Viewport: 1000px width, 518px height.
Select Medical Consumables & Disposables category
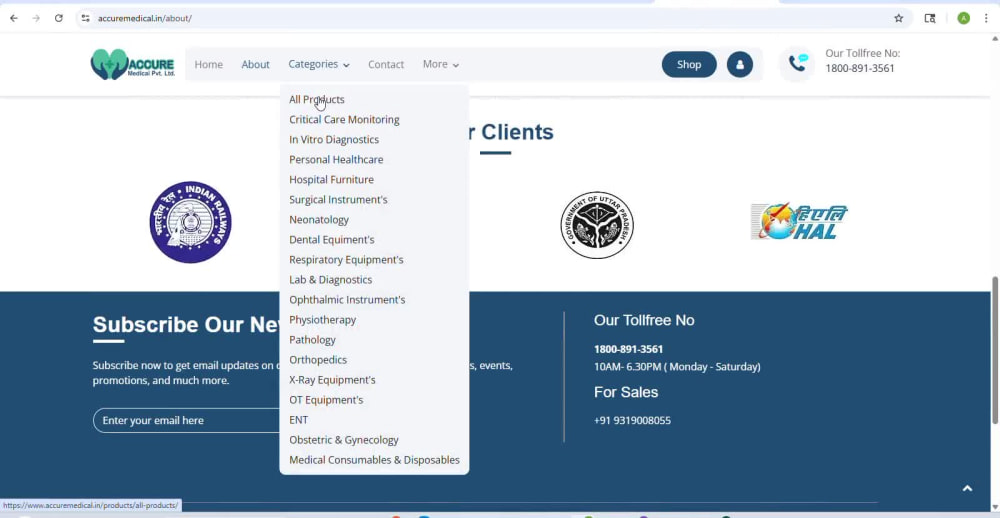point(374,460)
